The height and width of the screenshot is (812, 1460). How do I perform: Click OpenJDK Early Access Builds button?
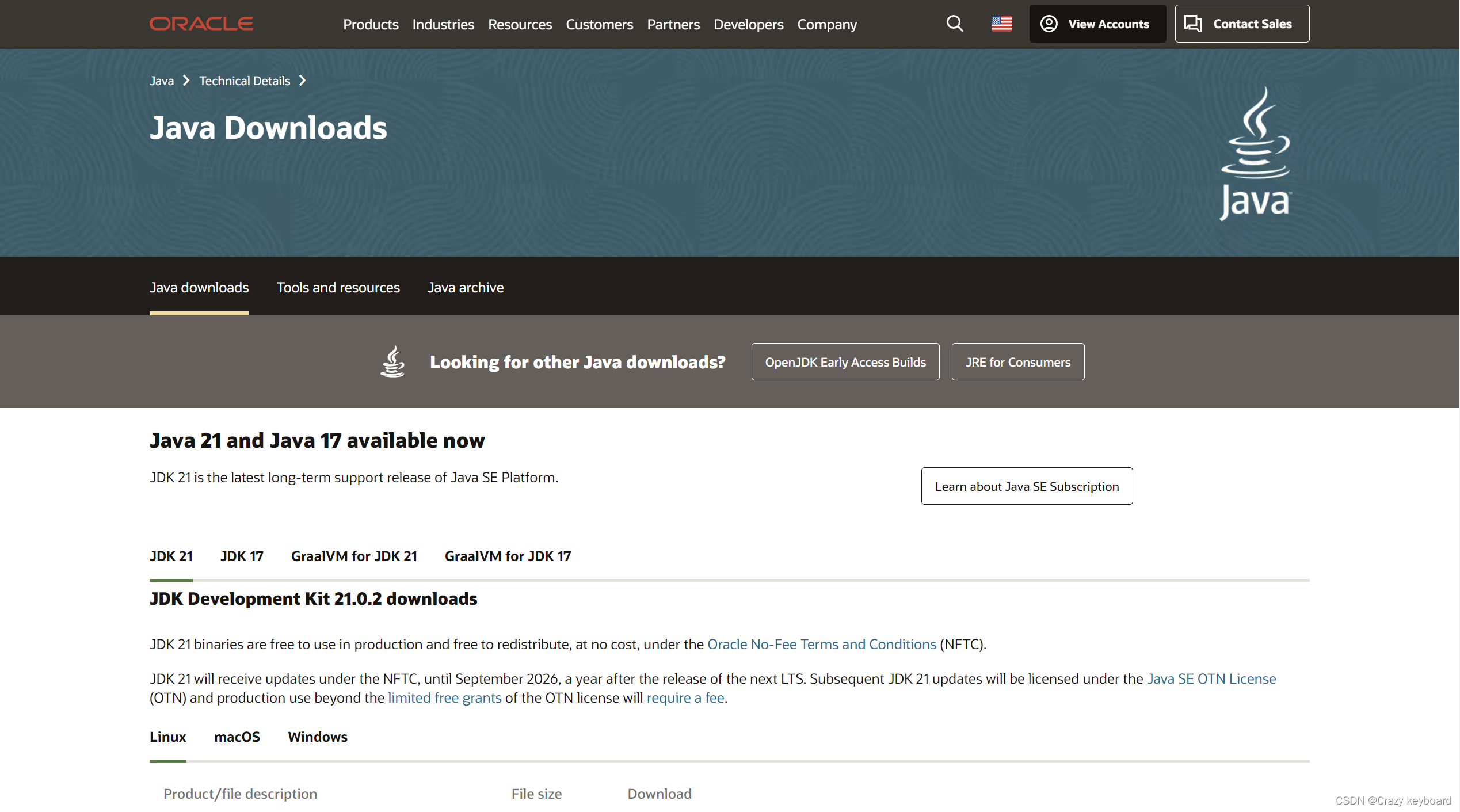(x=845, y=361)
